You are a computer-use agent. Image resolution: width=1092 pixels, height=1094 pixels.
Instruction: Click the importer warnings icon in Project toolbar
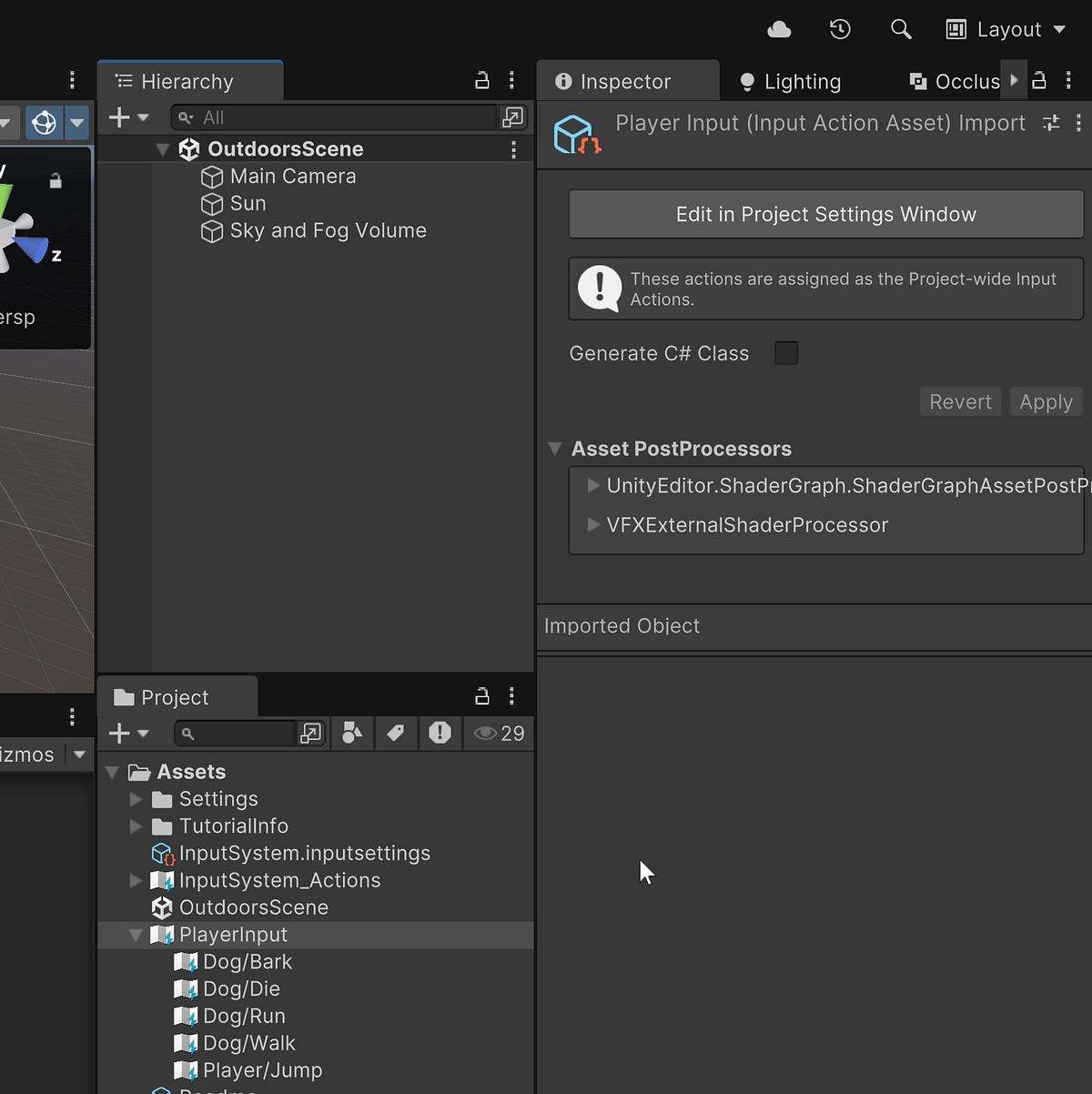440,733
